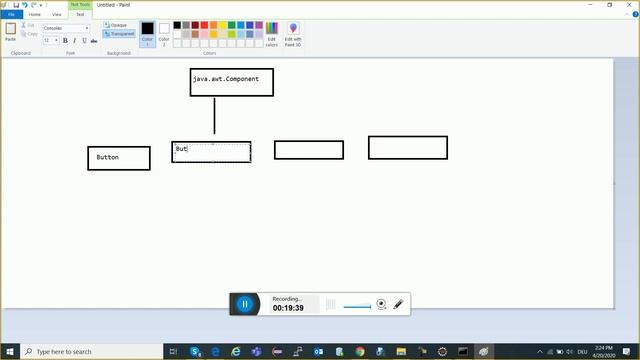Image resolution: width=640 pixels, height=360 pixels.
Task: Open Paint Help question mark icon
Action: 636,14
